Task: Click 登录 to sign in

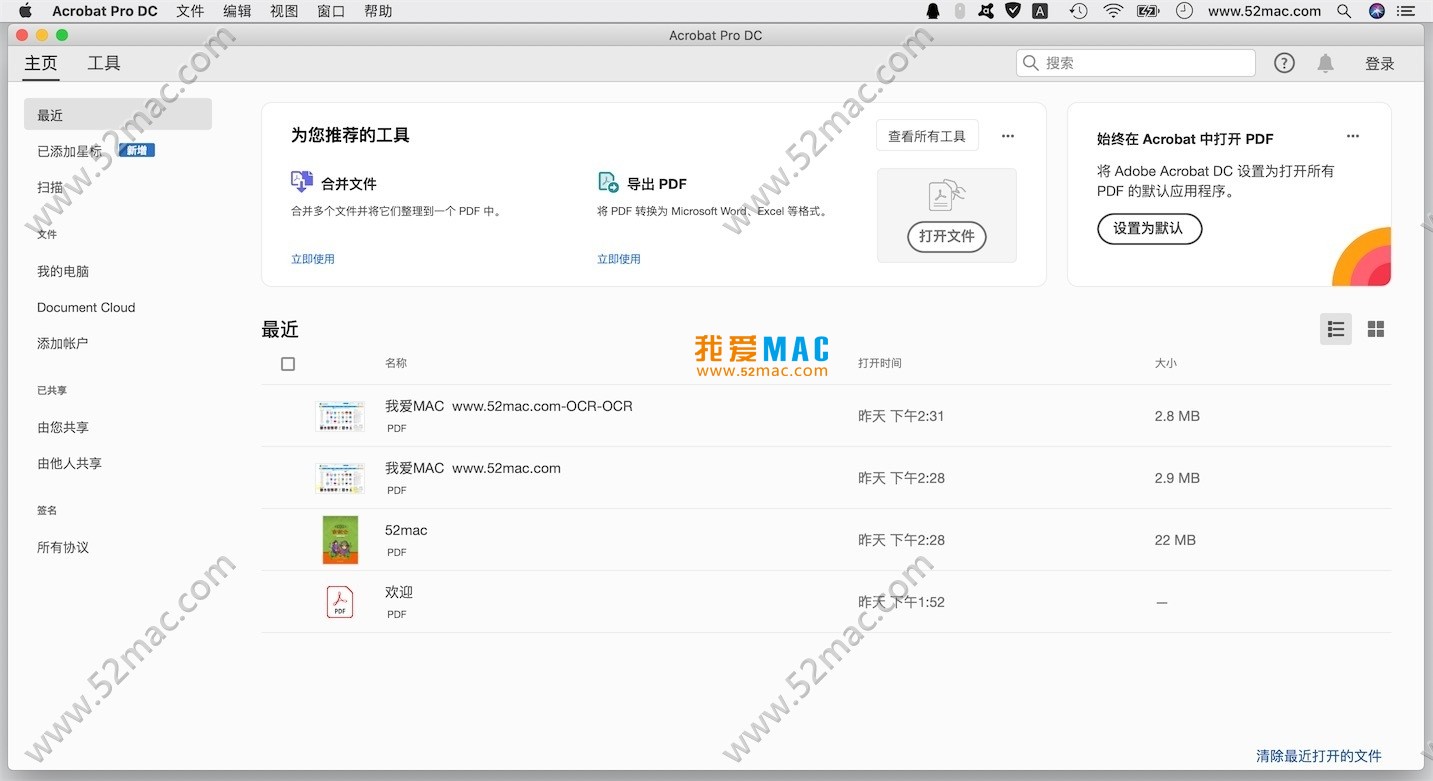Action: coord(1380,63)
